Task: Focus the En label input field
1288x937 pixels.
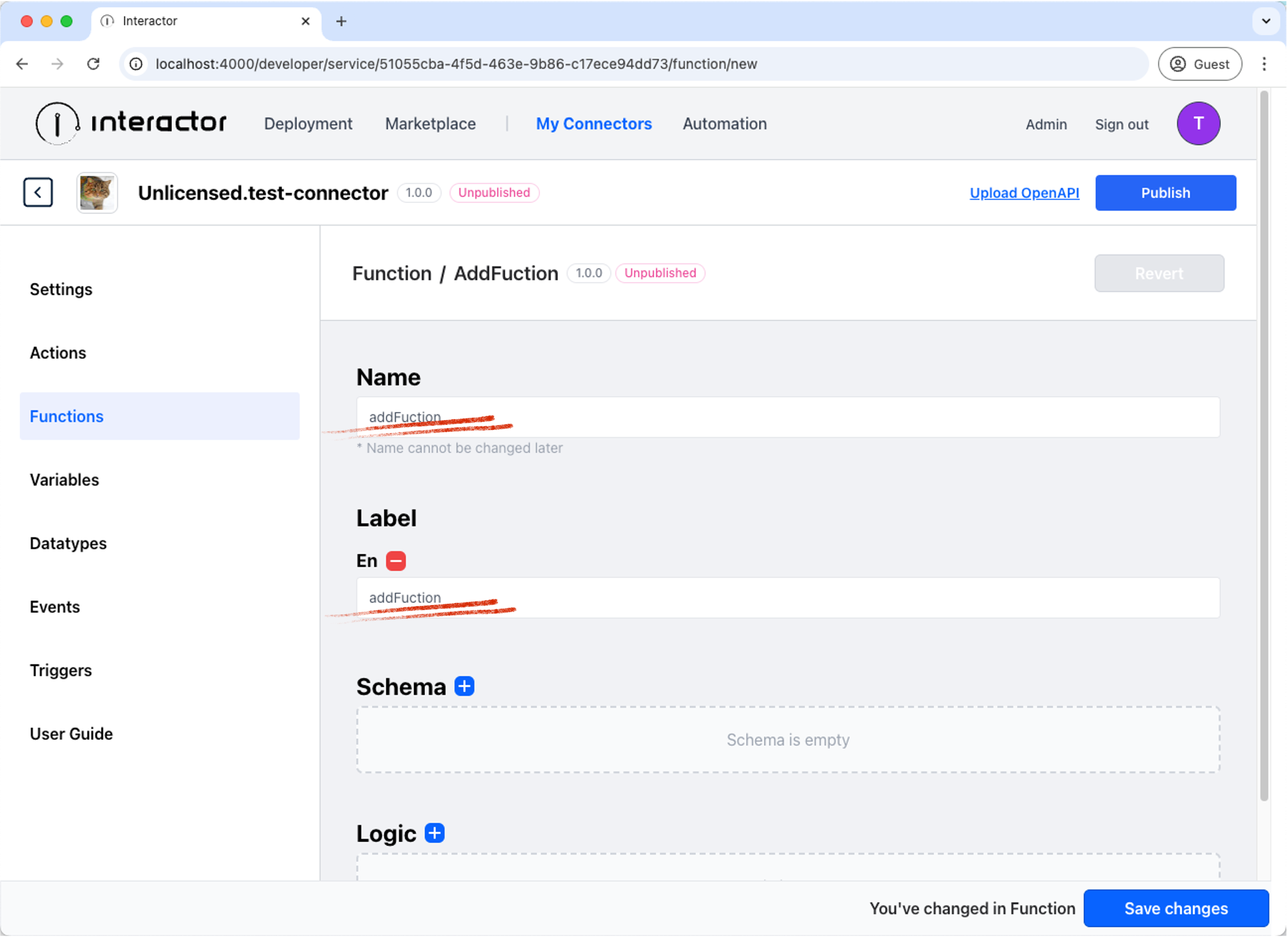Action: click(788, 598)
